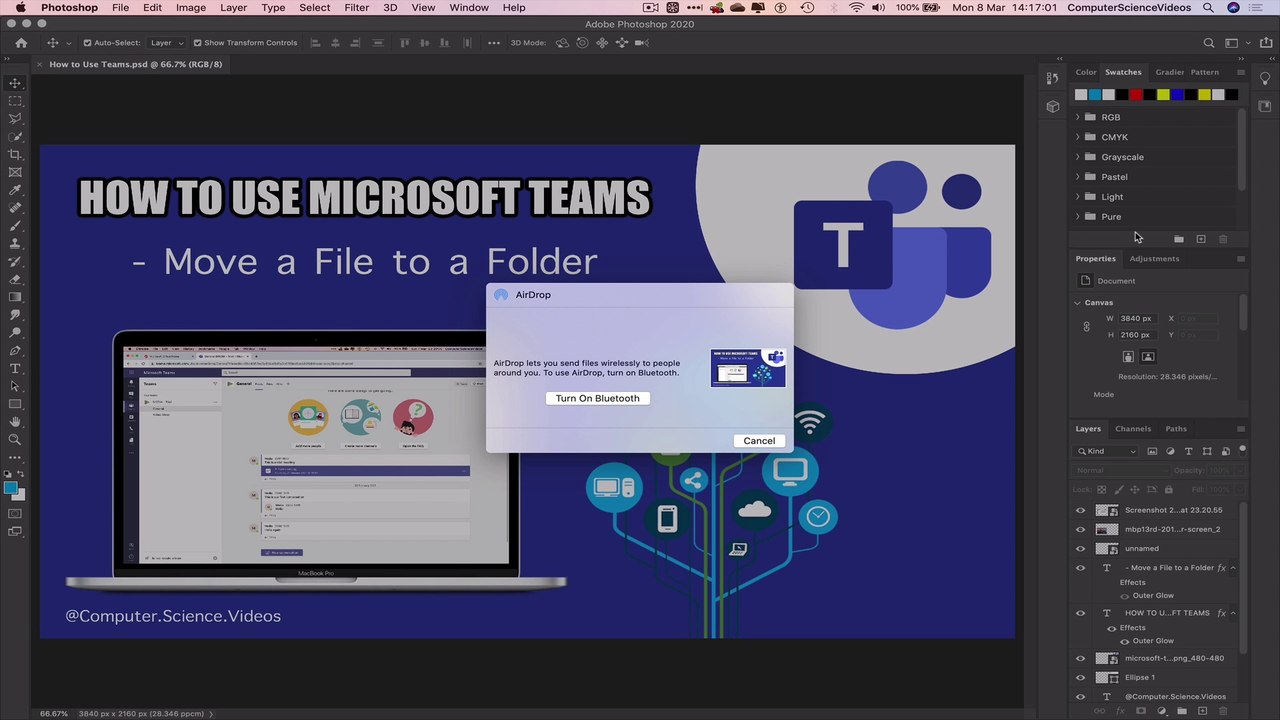Open the Filter menu
Image resolution: width=1280 pixels, height=720 pixels.
pyautogui.click(x=357, y=7)
